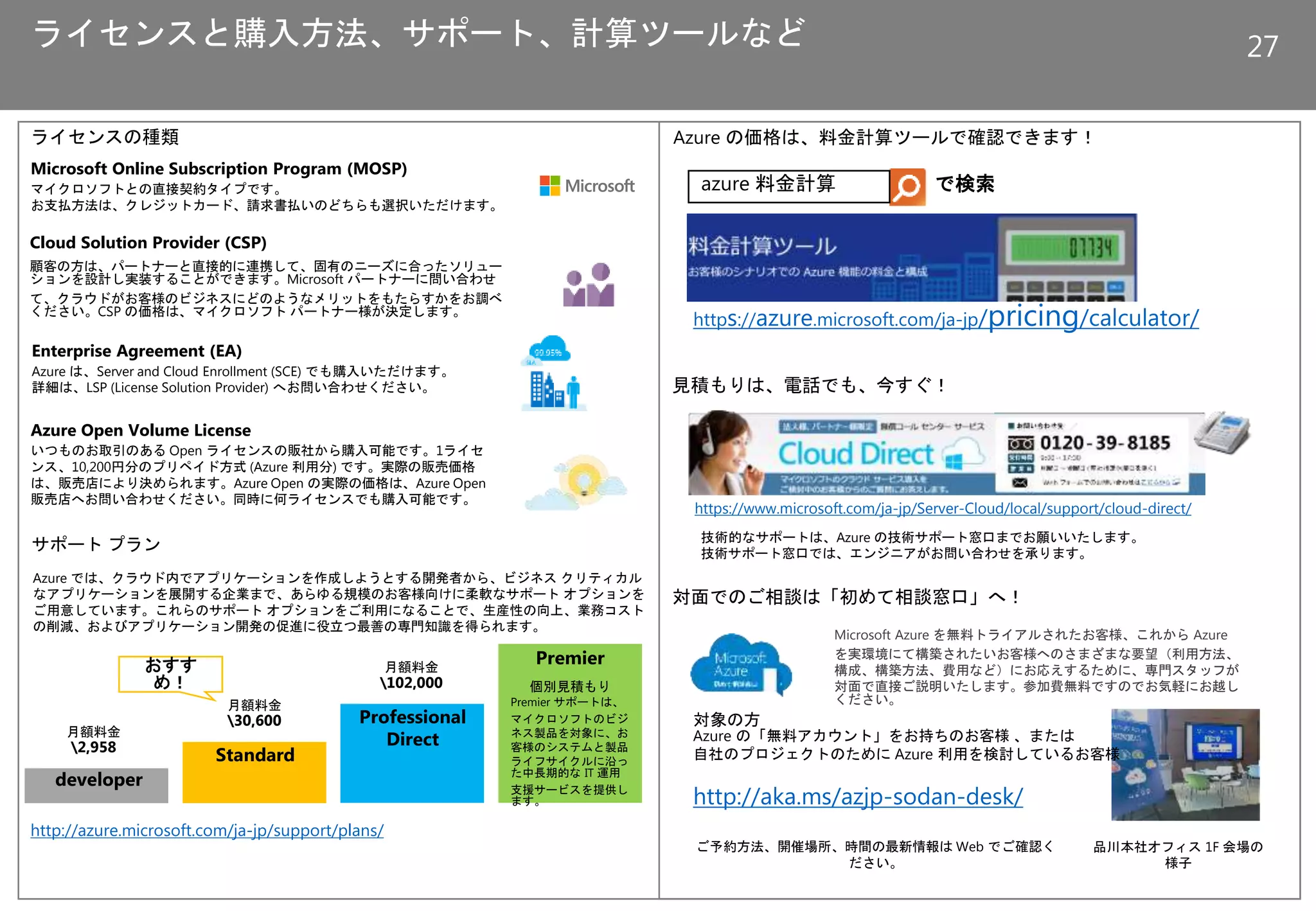Click the 品川本社オフィス venue photo
The height and width of the screenshot is (911, 1316).
[x=1185, y=765]
